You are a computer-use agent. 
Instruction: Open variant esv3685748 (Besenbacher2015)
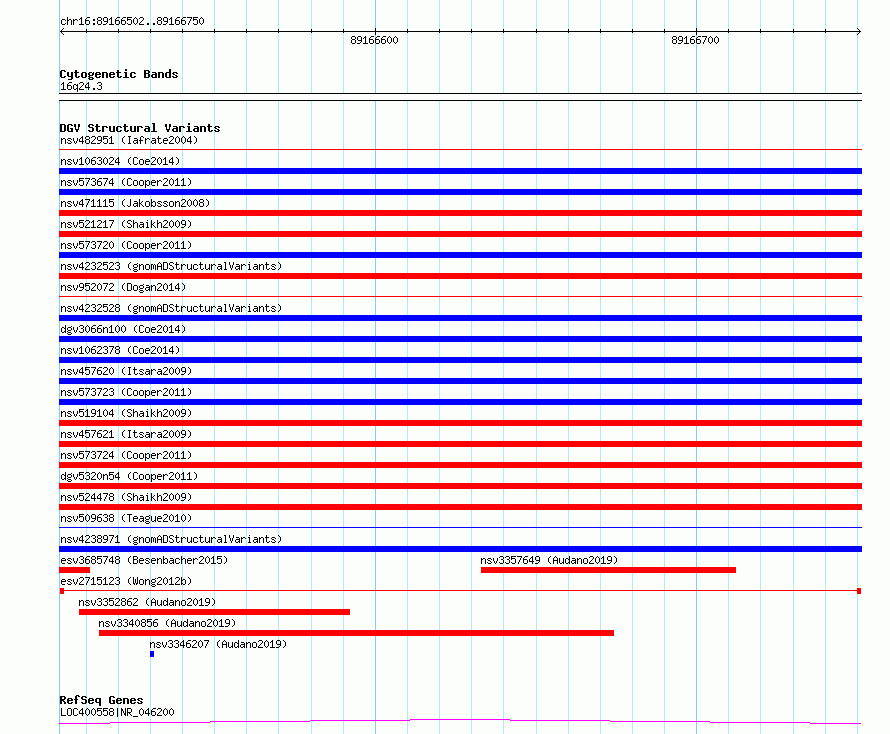pyautogui.click(x=144, y=560)
